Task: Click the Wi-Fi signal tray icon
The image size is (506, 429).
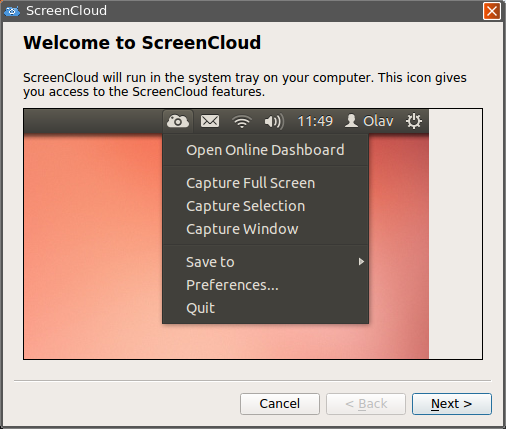Action: pos(242,121)
